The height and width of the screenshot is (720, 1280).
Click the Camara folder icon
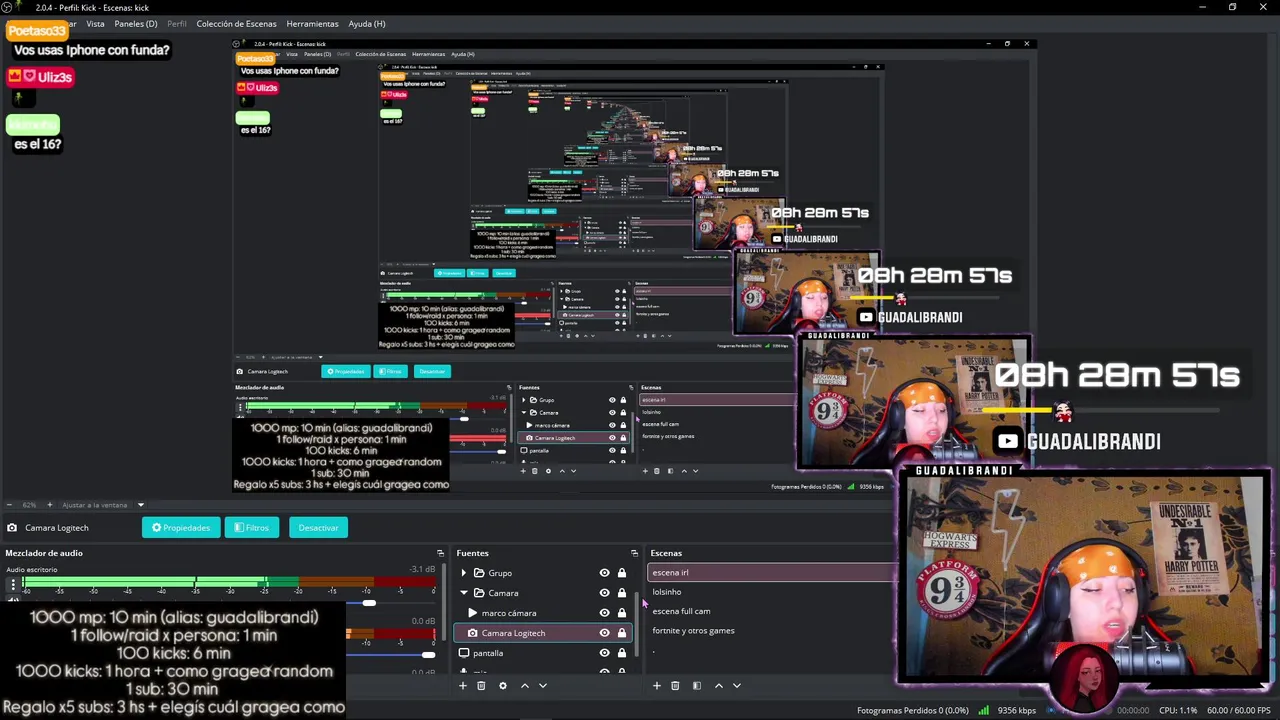click(x=479, y=593)
